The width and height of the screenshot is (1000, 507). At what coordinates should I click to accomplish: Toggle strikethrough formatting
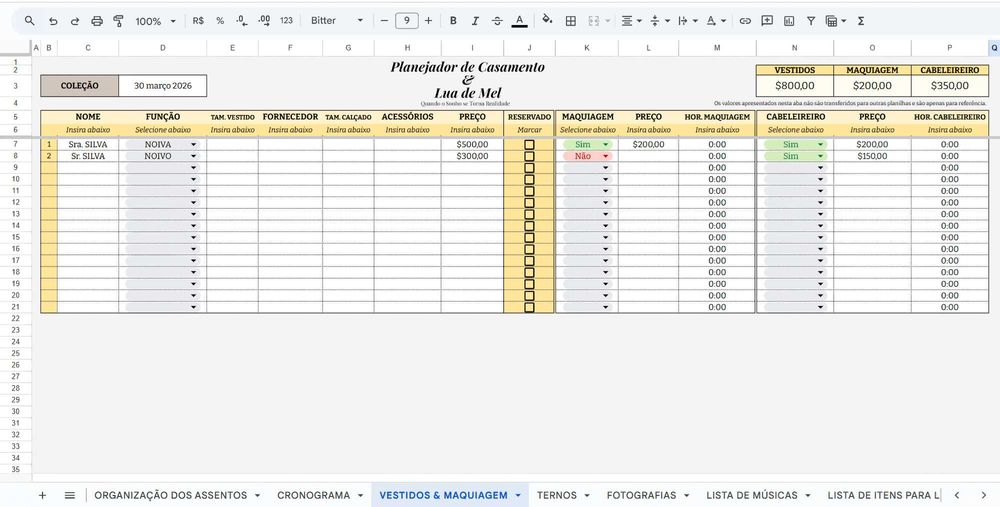[497, 20]
